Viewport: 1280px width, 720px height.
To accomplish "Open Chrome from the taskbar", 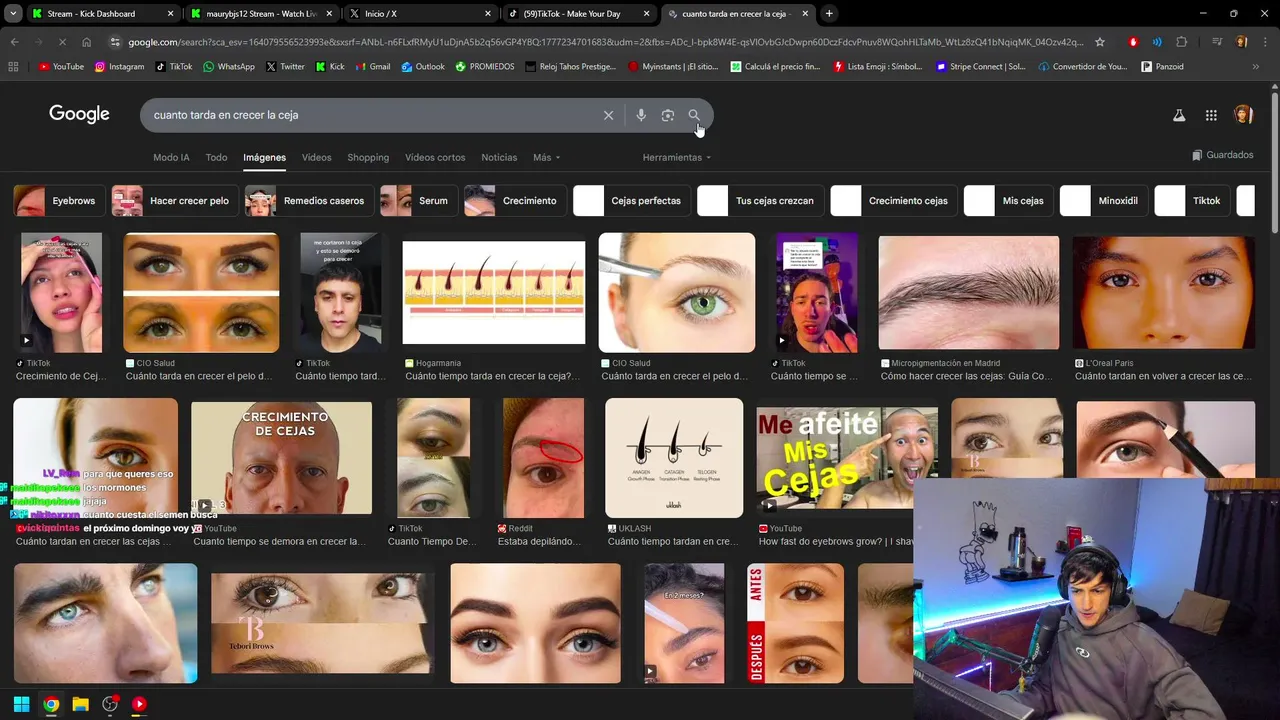I will 51,704.
